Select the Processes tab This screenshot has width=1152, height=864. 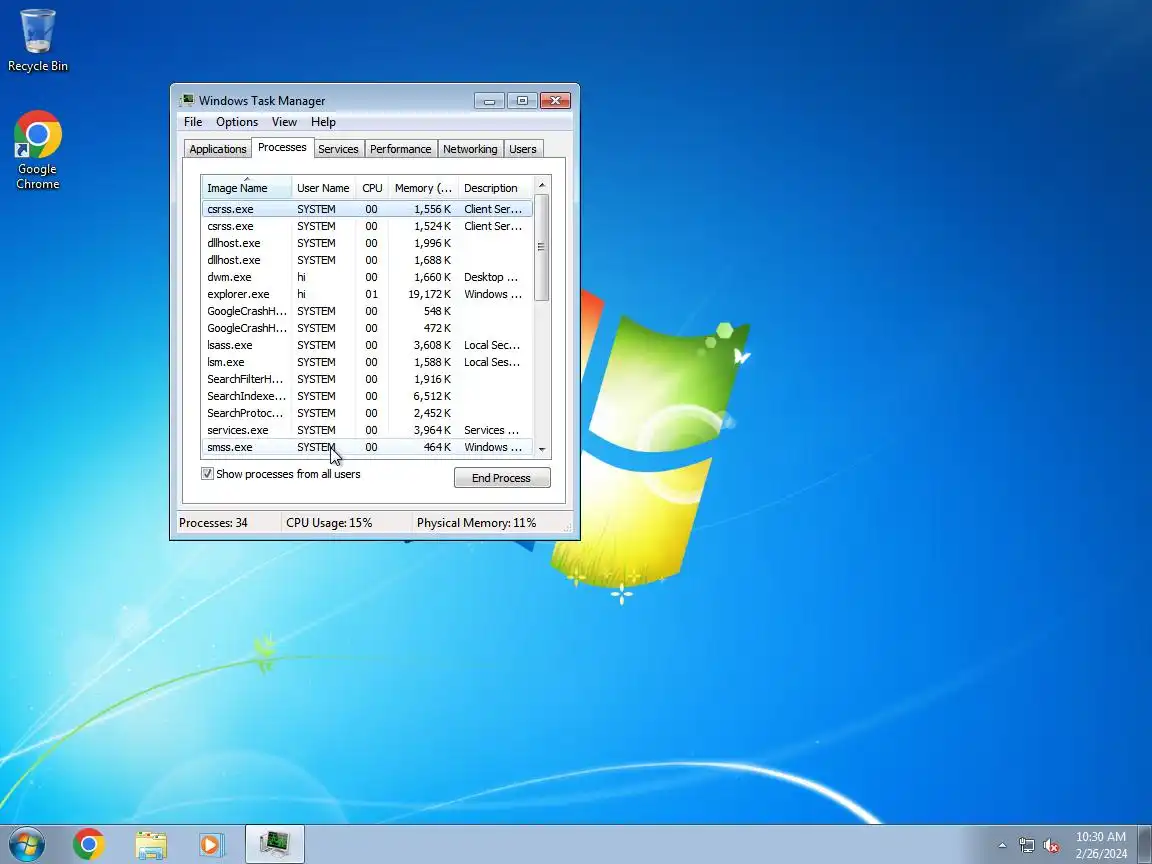[282, 148]
